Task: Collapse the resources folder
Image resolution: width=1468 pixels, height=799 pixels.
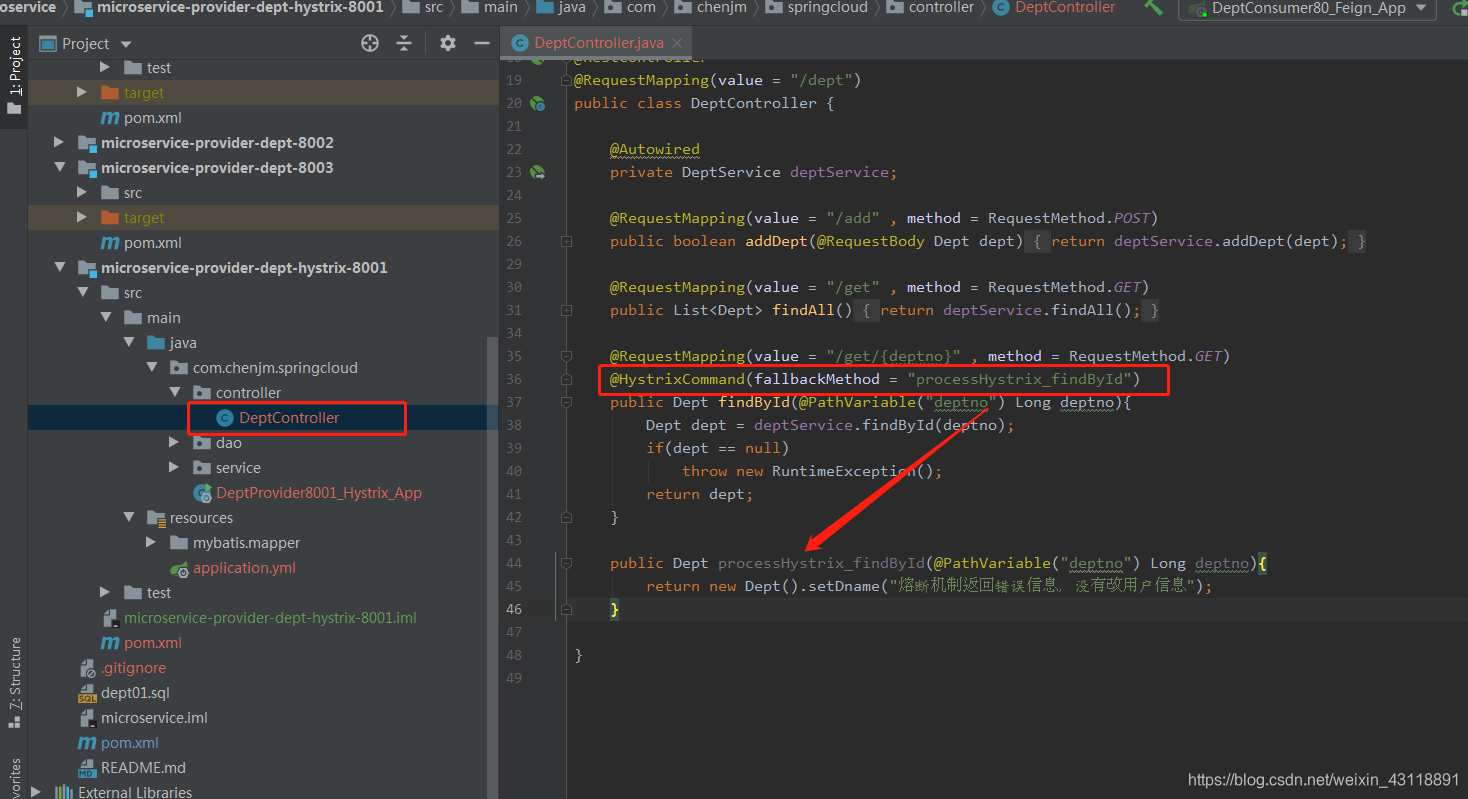Action: coord(129,518)
